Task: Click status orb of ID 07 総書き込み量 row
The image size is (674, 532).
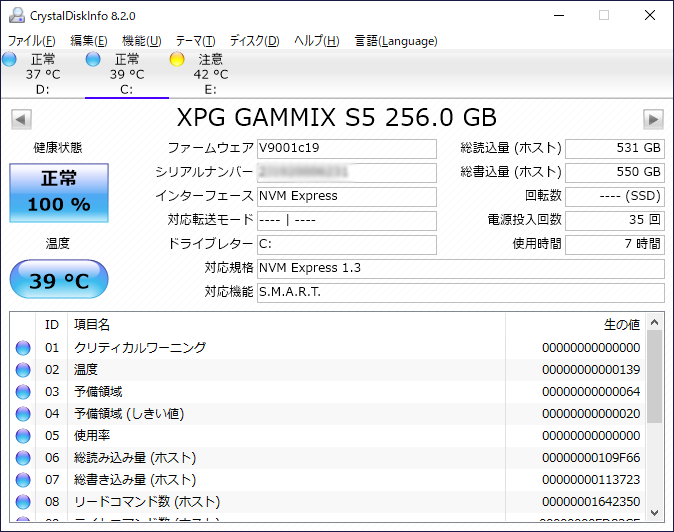Action: click(23, 480)
